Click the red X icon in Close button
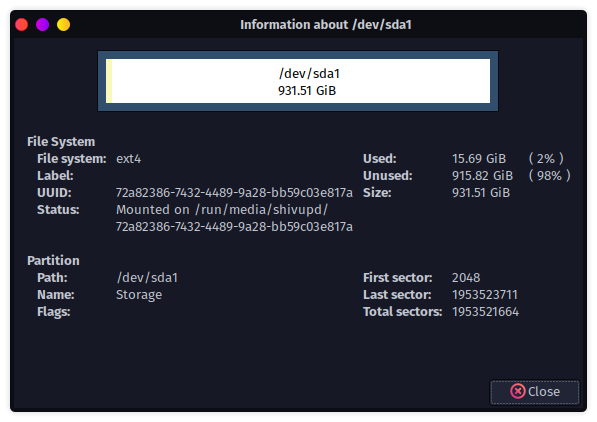The width and height of the screenshot is (597, 422). coord(517,391)
